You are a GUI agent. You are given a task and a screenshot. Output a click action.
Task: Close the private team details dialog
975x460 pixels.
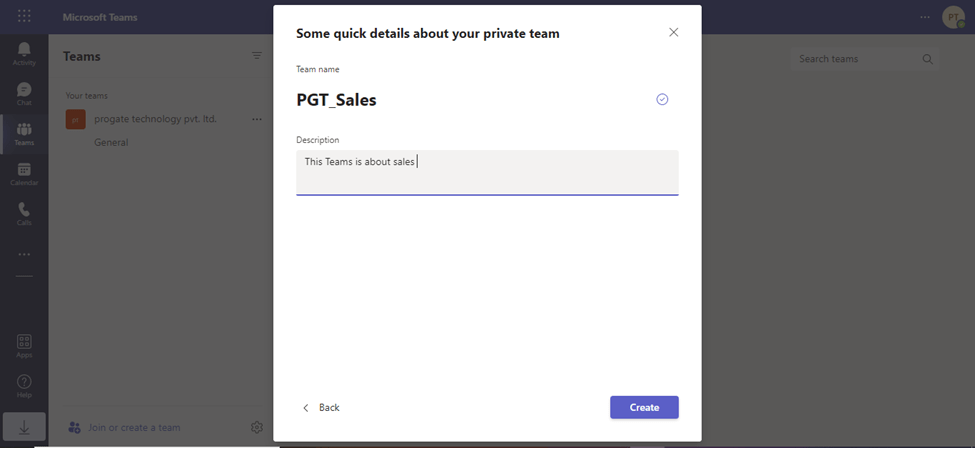point(673,32)
